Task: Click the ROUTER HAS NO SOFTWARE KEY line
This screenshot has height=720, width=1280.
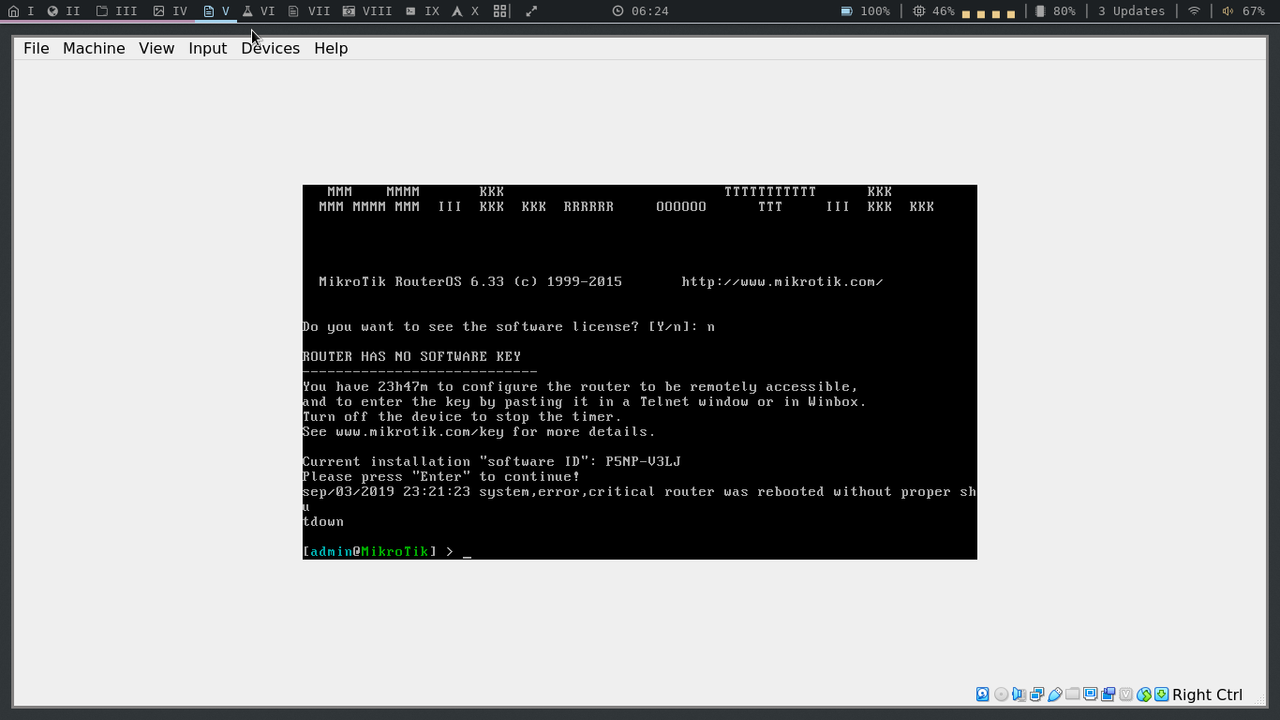Action: pyautogui.click(x=411, y=357)
